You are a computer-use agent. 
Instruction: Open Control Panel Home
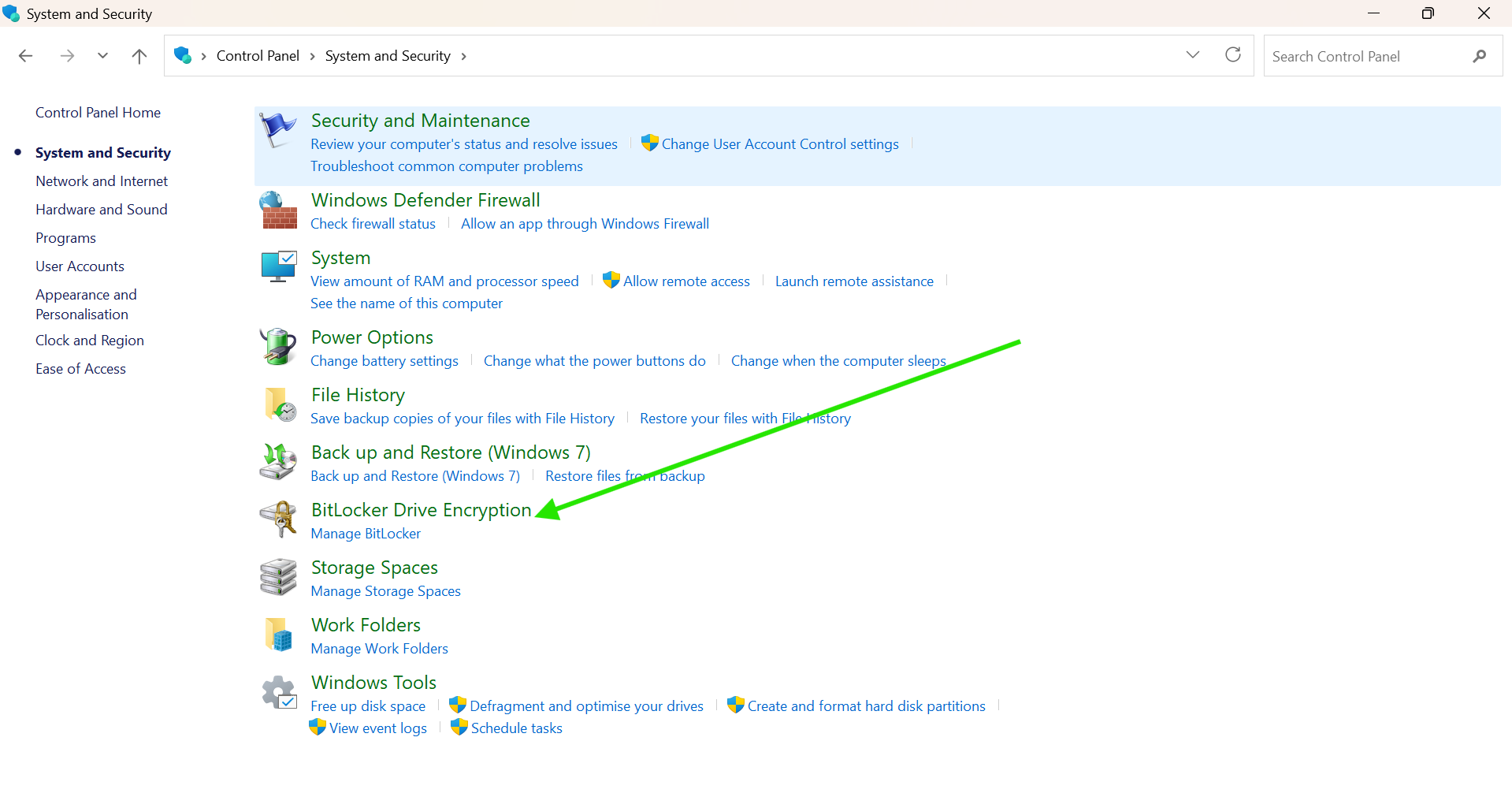98,113
